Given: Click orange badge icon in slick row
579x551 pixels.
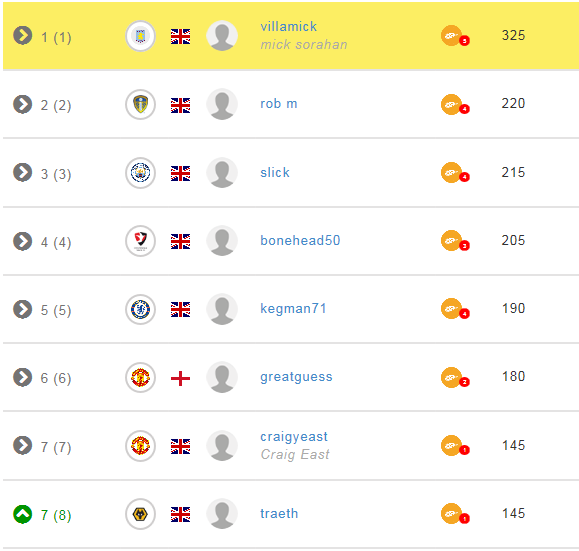Looking at the screenshot, I should point(455,173).
